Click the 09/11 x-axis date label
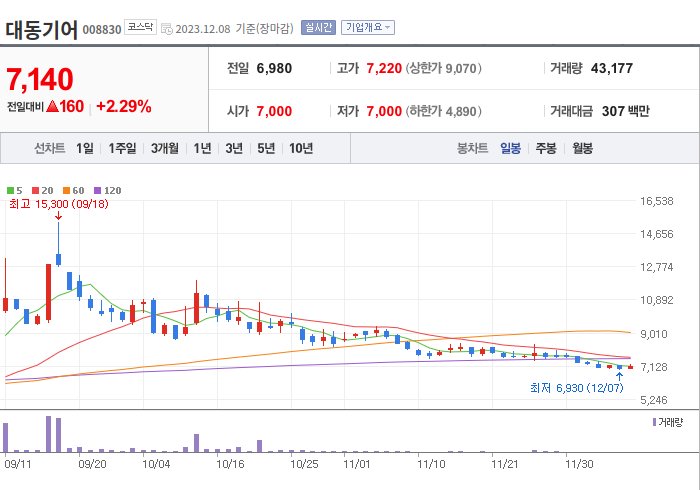 point(18,464)
